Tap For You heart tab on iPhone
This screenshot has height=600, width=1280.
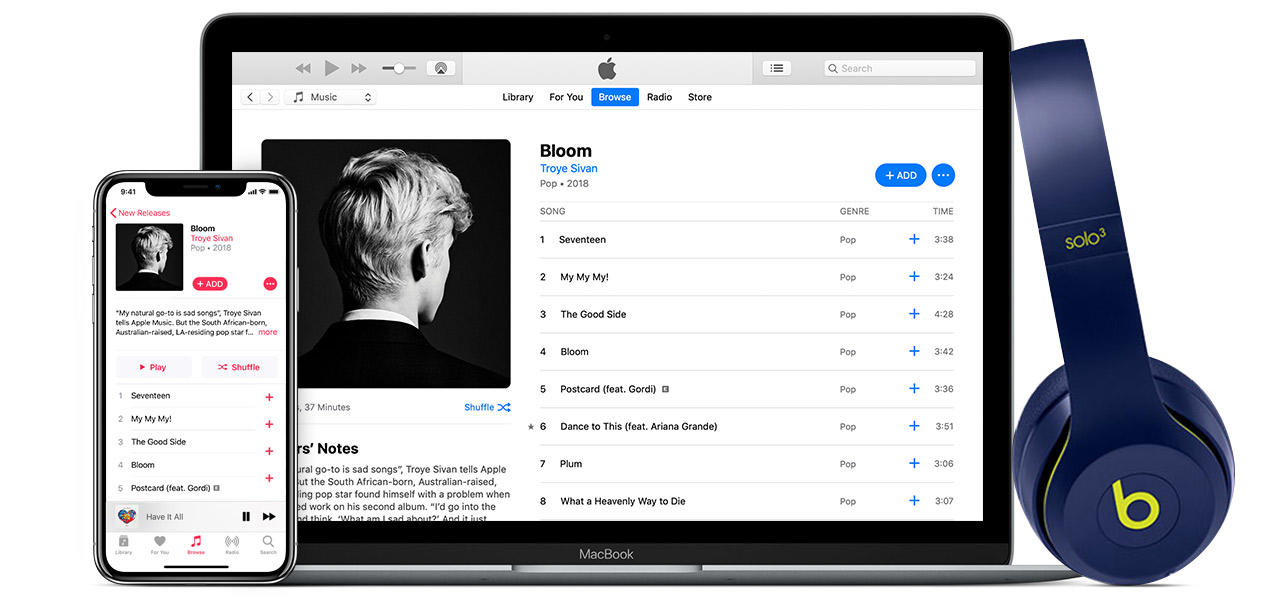(160, 545)
